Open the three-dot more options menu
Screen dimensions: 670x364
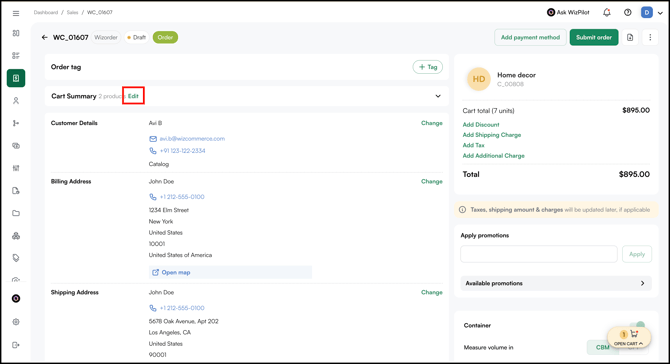pos(650,38)
